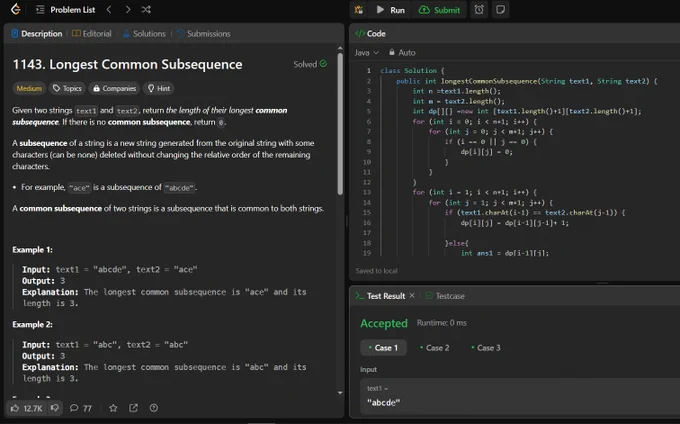Click the text1 input value "abcde"
Viewport: 680px width, 424px height.
point(383,402)
